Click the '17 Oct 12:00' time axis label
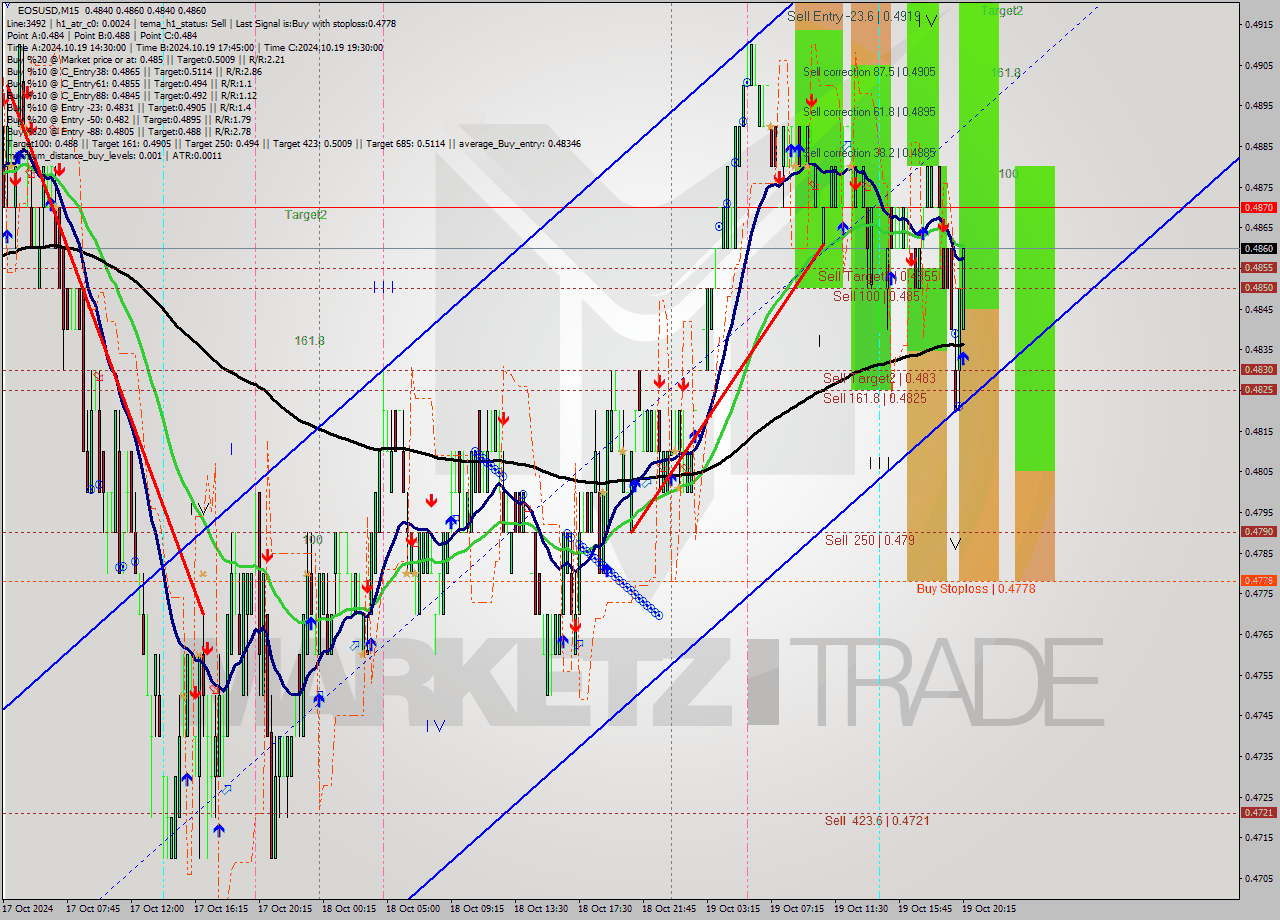The height and width of the screenshot is (920, 1280). 157,909
